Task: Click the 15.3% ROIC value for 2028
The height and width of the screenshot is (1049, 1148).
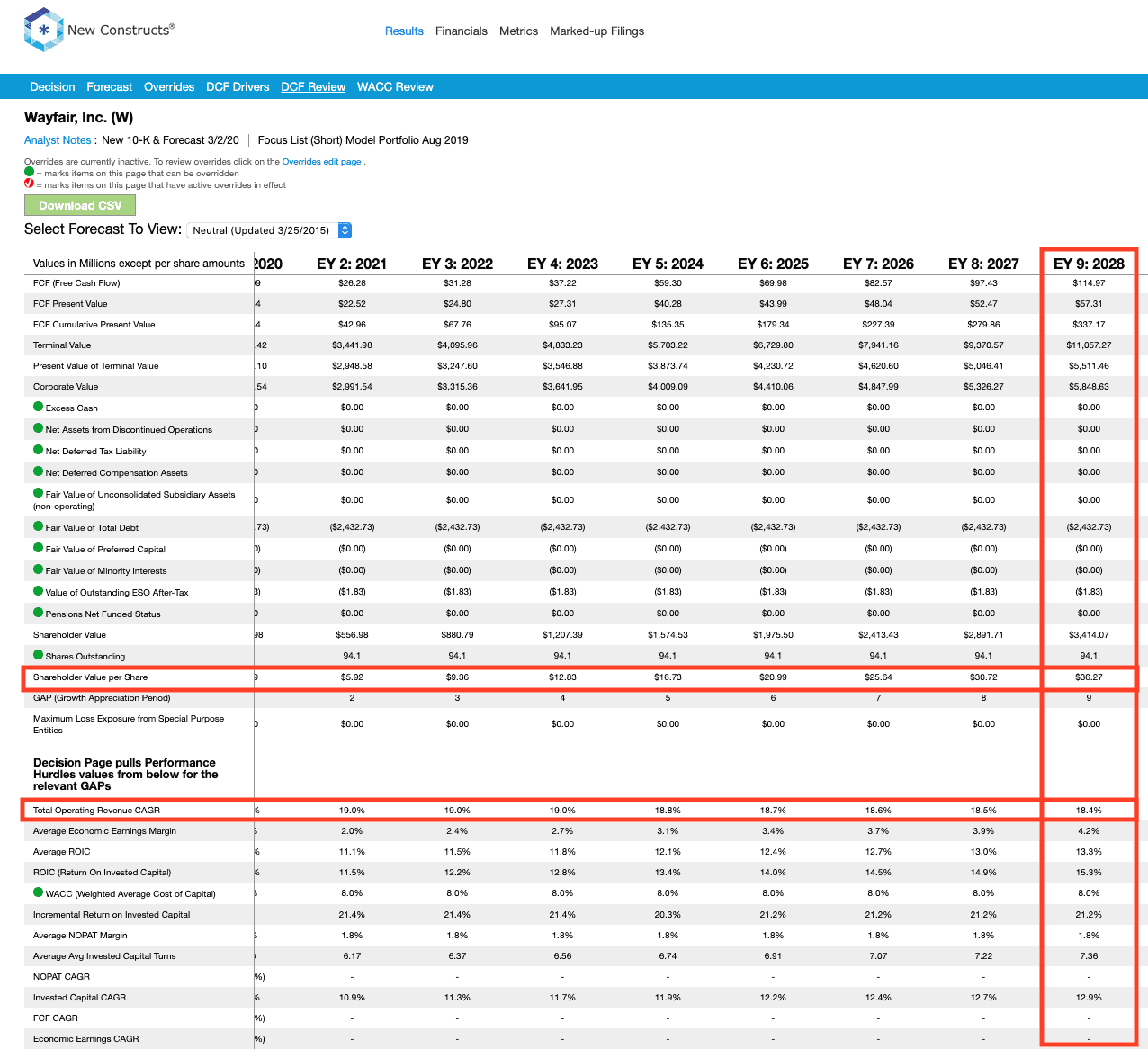Action: click(1089, 873)
